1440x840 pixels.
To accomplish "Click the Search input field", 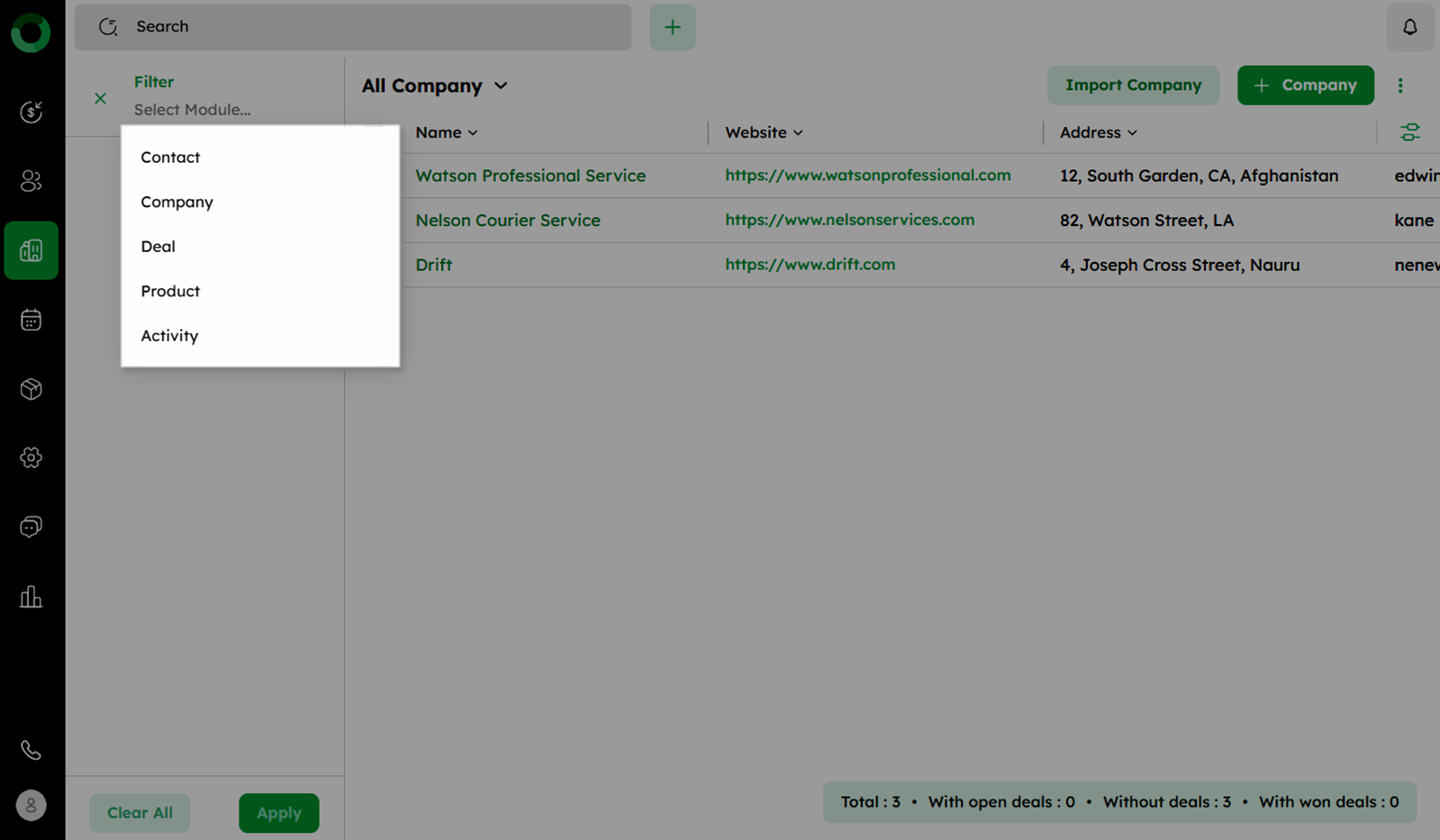I will click(x=360, y=27).
